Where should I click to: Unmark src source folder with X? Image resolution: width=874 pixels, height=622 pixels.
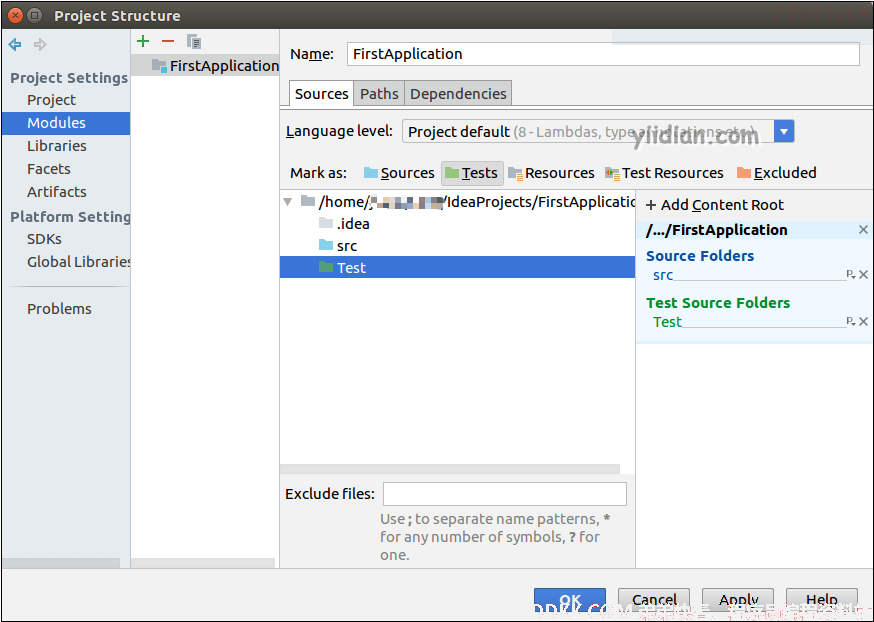tap(863, 274)
